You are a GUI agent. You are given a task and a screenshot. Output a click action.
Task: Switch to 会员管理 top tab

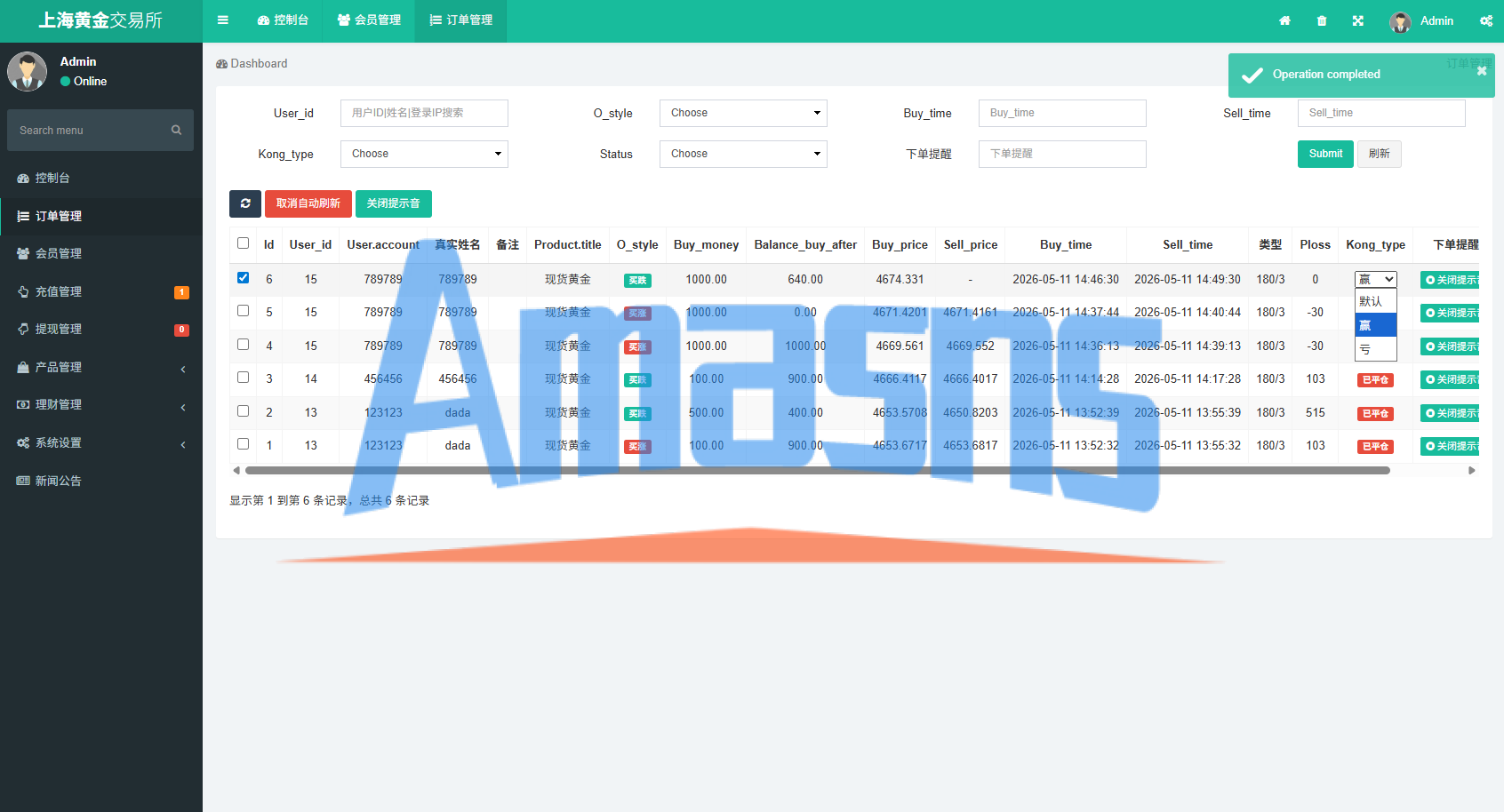[x=369, y=20]
